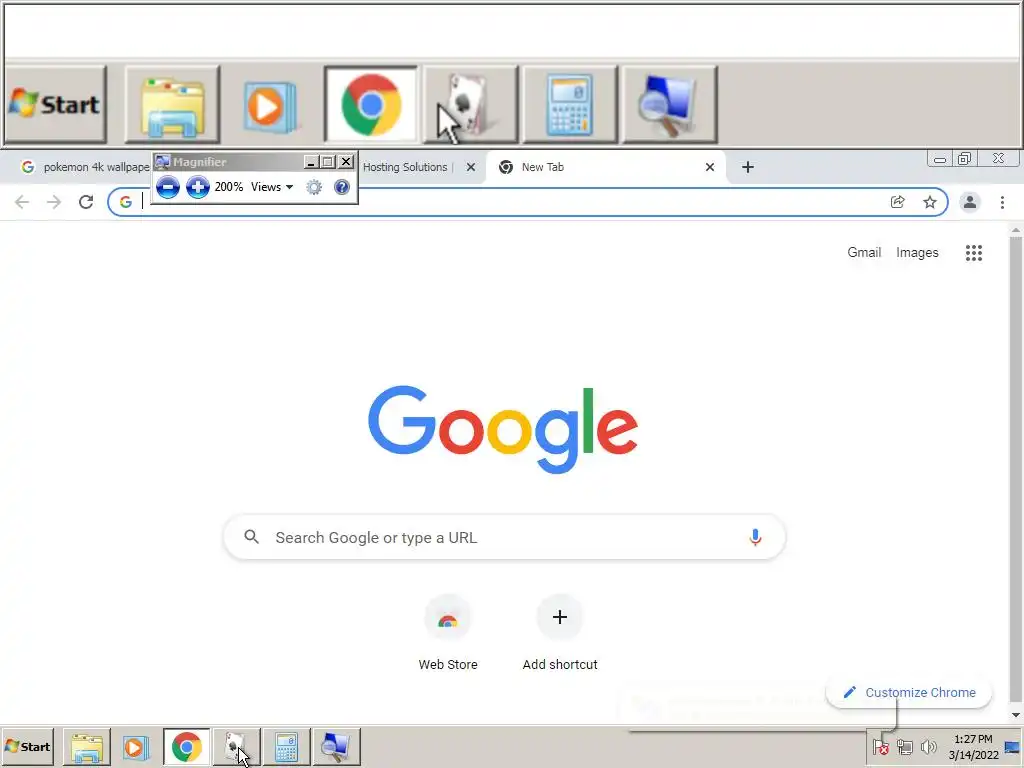The image size is (1024, 768).
Task: Start voice search with the microphone
Action: click(x=755, y=537)
